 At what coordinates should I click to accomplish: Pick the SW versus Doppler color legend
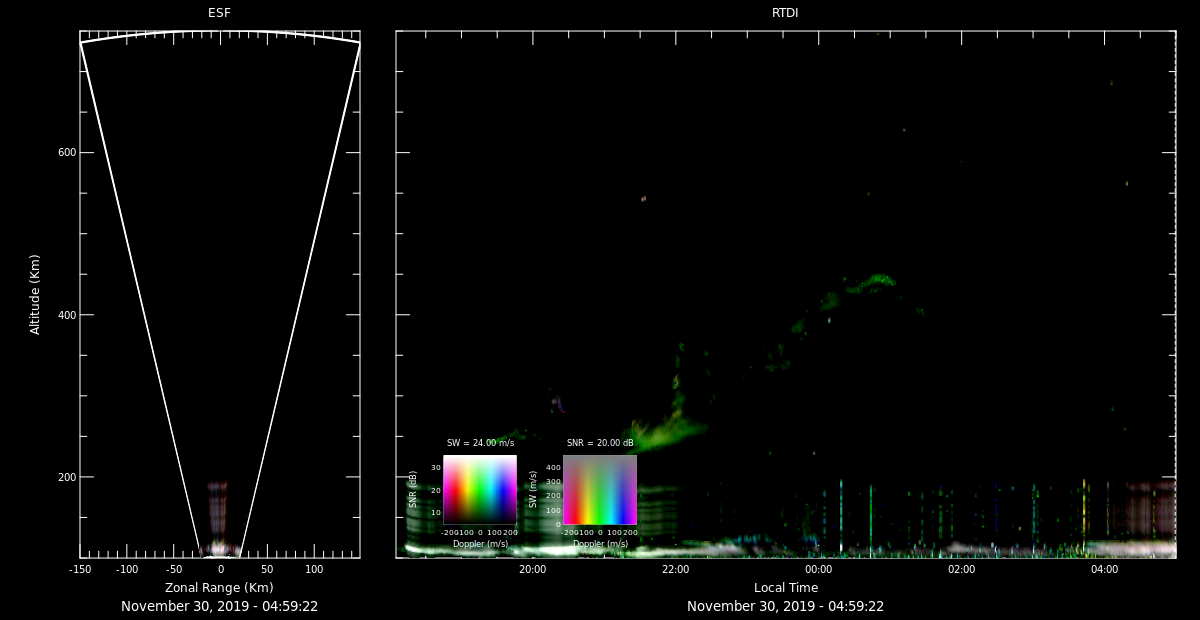tap(600, 490)
